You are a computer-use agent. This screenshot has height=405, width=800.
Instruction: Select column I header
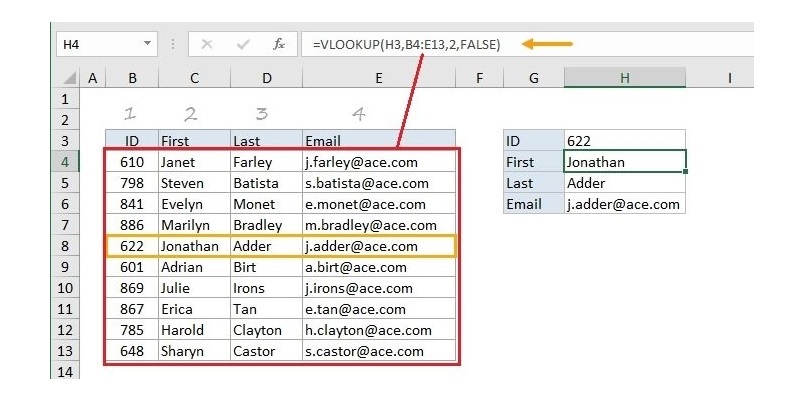pos(730,78)
